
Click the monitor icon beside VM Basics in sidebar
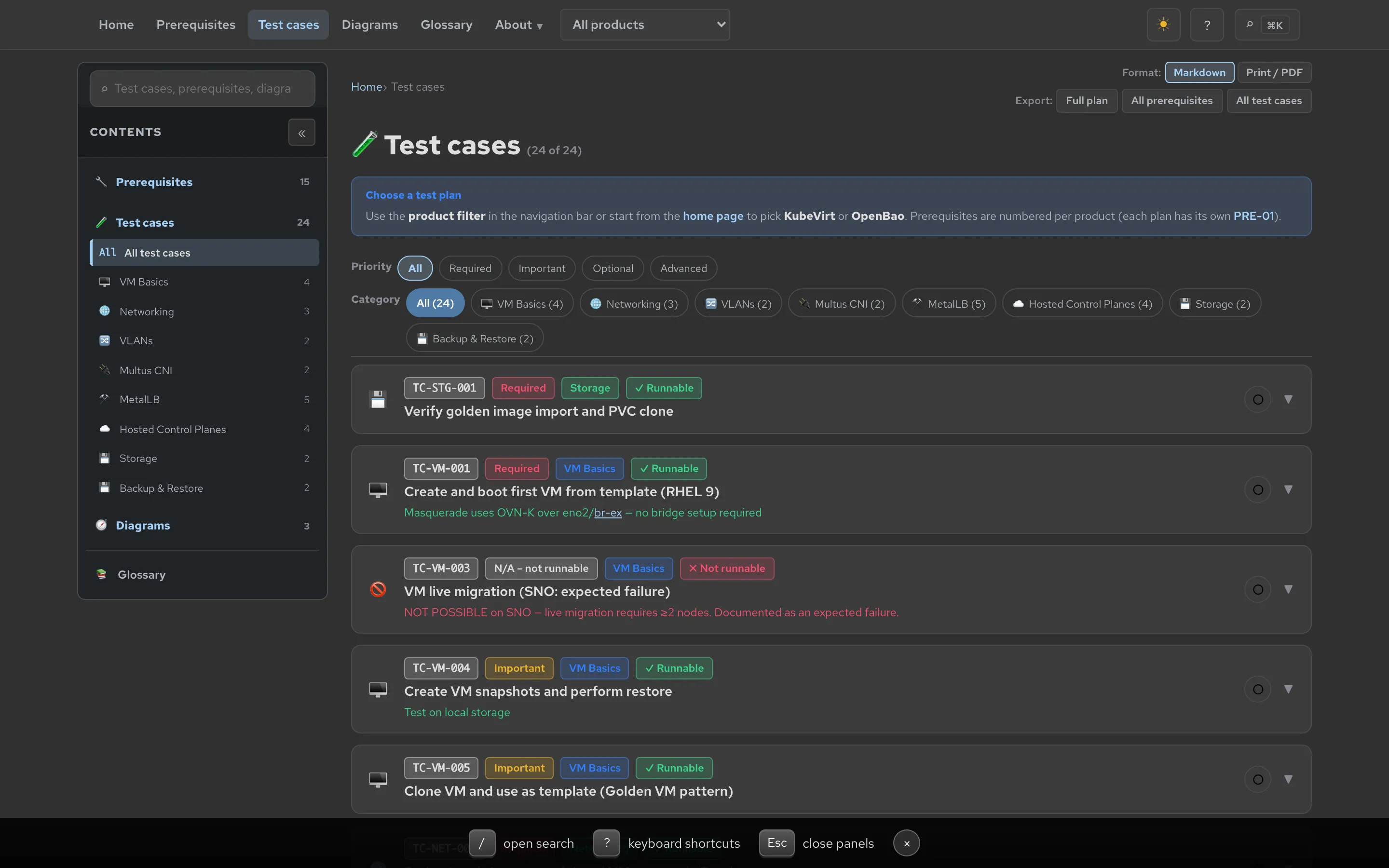tap(105, 282)
